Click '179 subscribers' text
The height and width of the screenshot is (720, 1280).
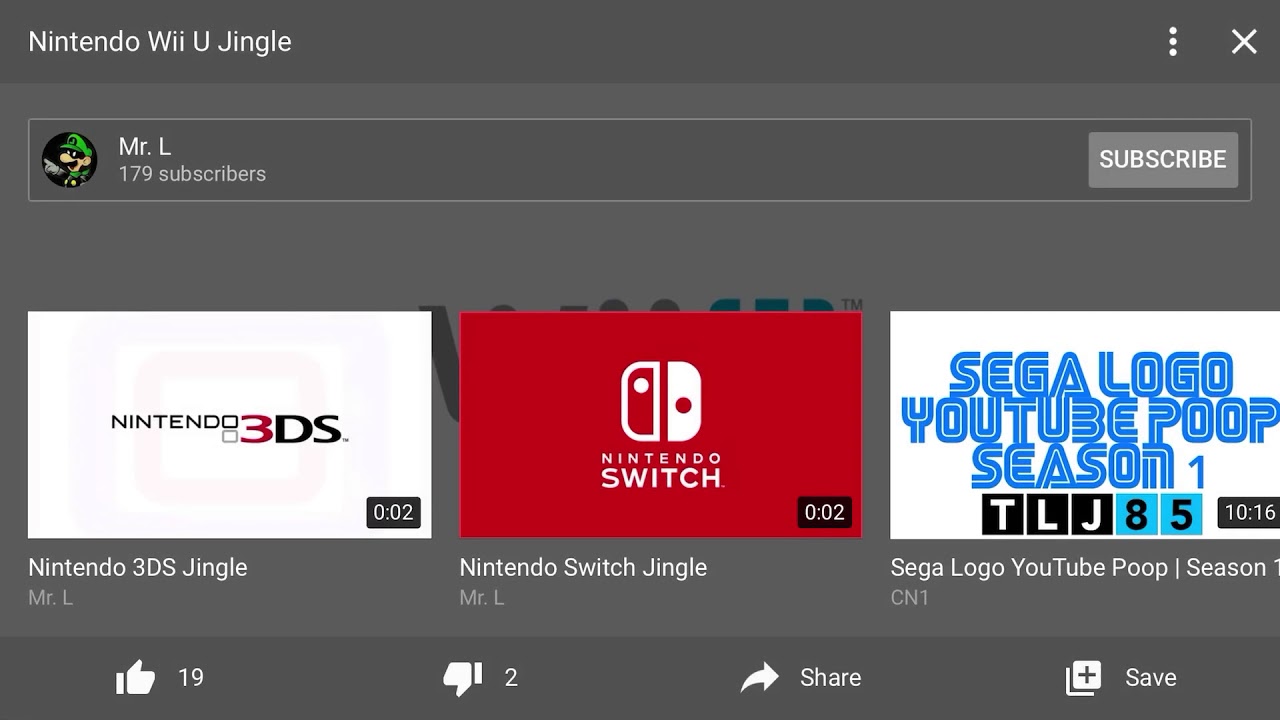tap(192, 174)
